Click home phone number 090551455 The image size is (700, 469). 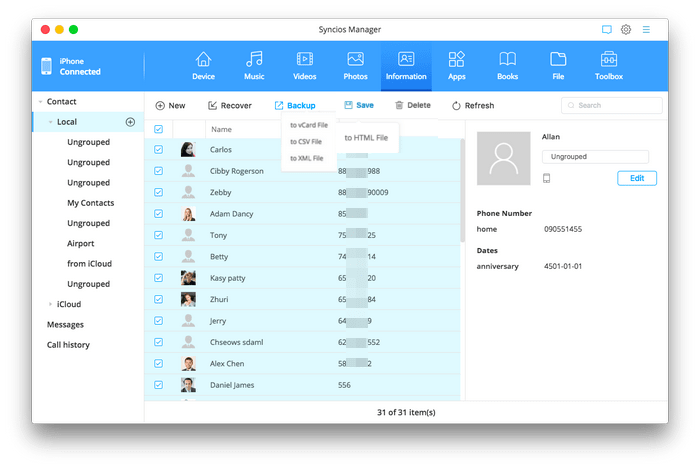click(563, 229)
